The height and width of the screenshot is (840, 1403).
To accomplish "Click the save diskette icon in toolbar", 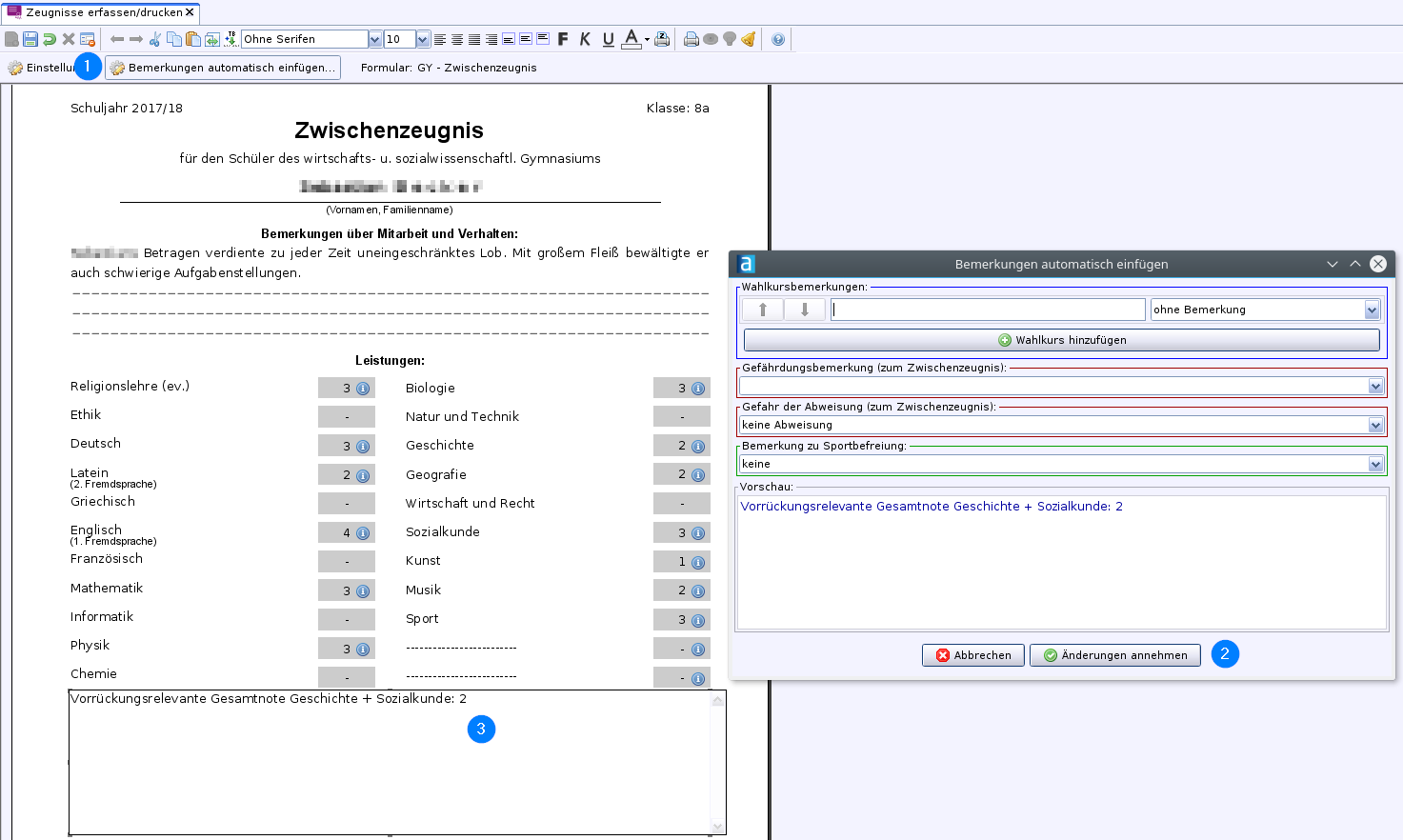I will click(x=30, y=39).
